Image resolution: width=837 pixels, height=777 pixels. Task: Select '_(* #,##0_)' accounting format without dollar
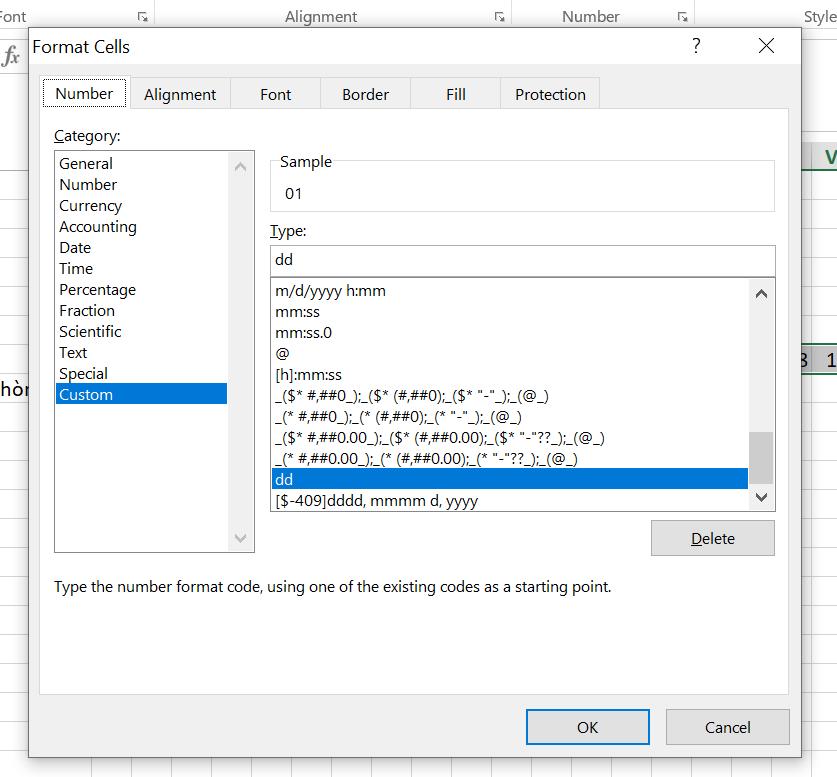510,417
